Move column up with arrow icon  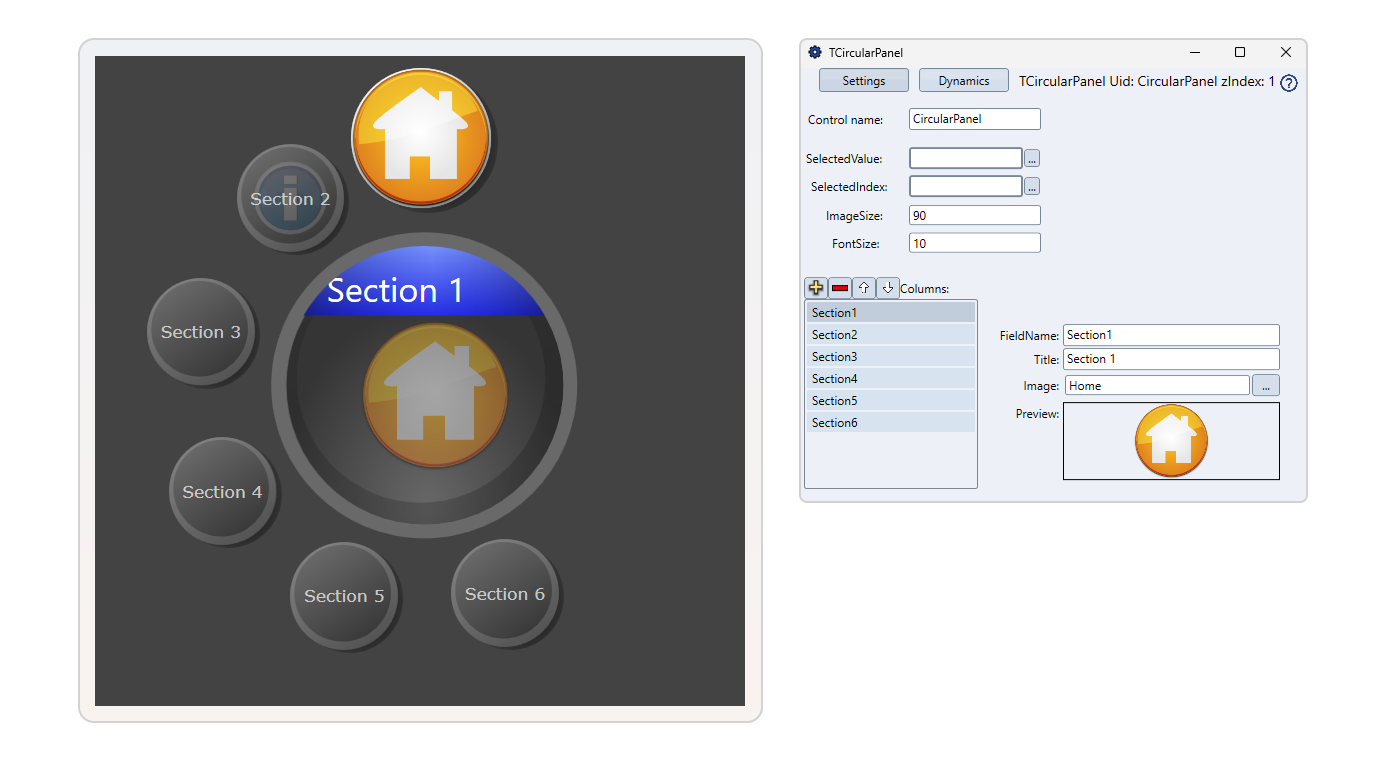click(864, 288)
